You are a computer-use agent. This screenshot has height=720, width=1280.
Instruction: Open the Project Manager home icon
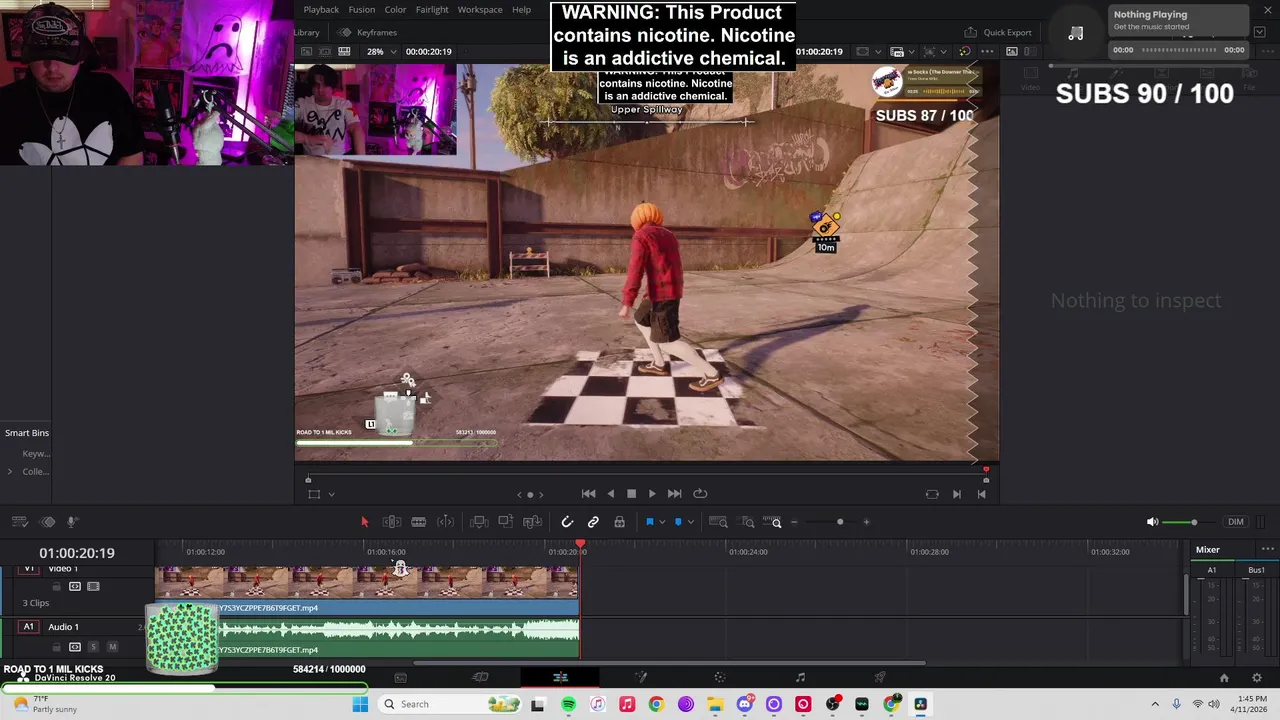point(1224,678)
